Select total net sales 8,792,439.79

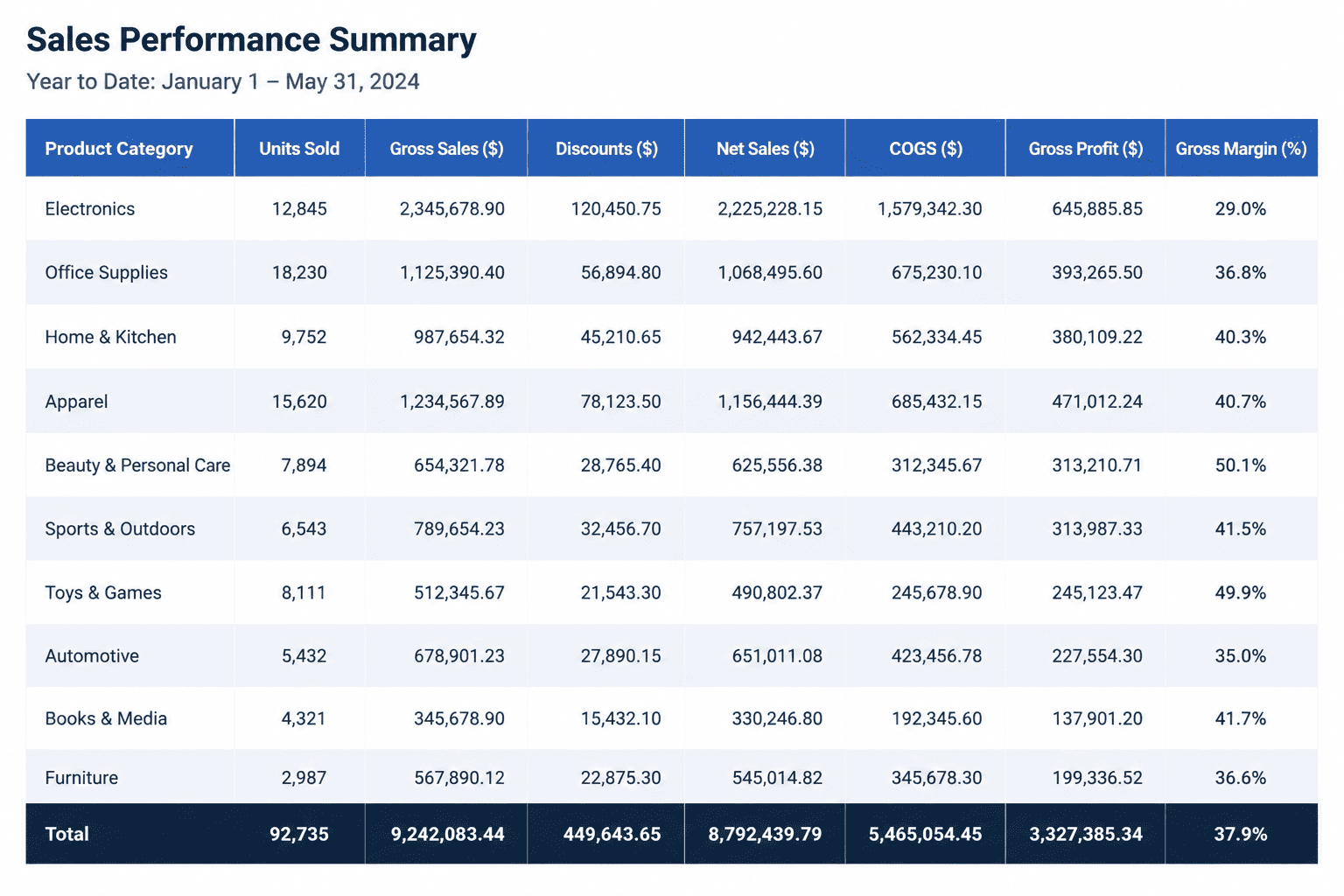point(766,835)
